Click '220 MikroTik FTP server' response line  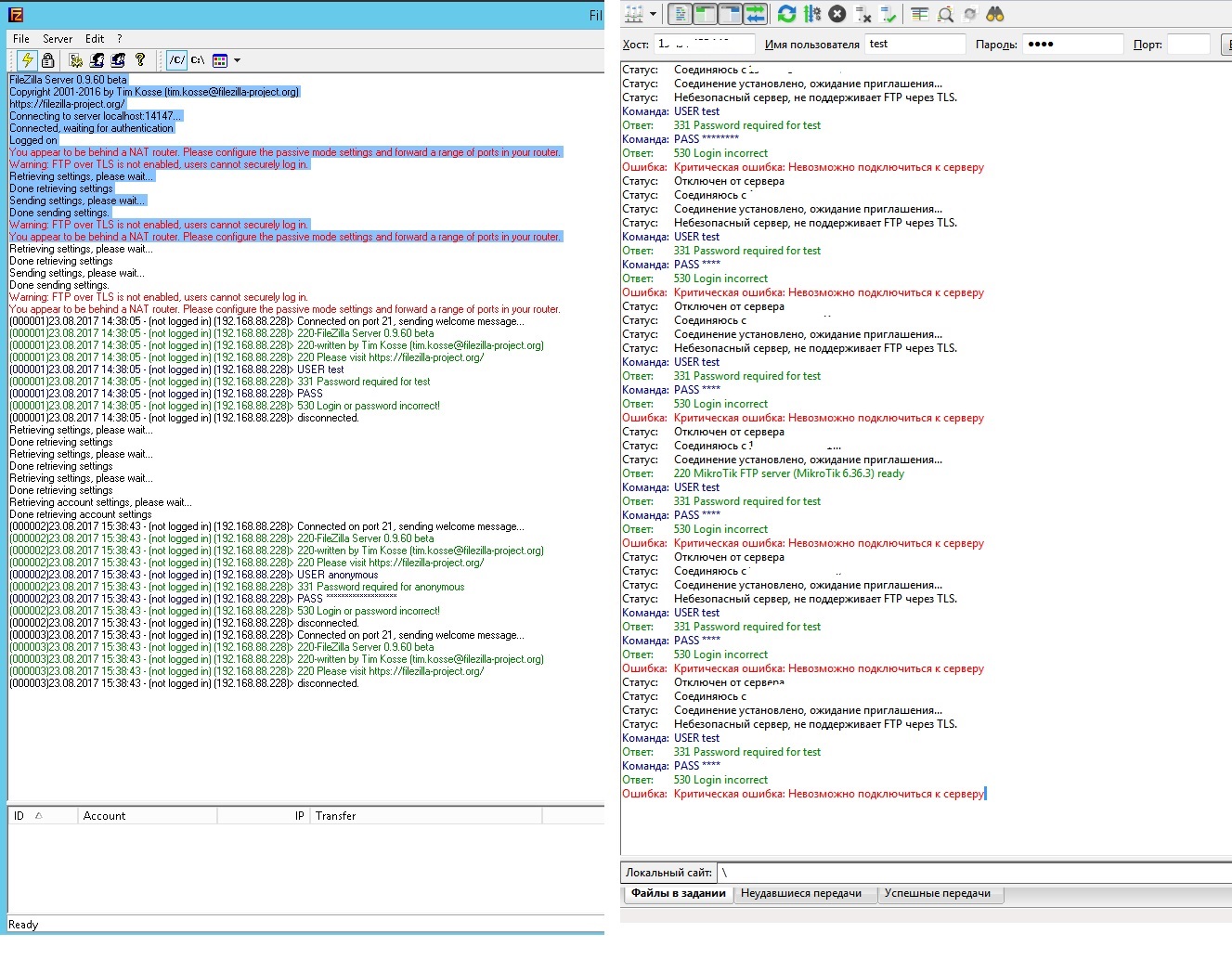click(763, 473)
